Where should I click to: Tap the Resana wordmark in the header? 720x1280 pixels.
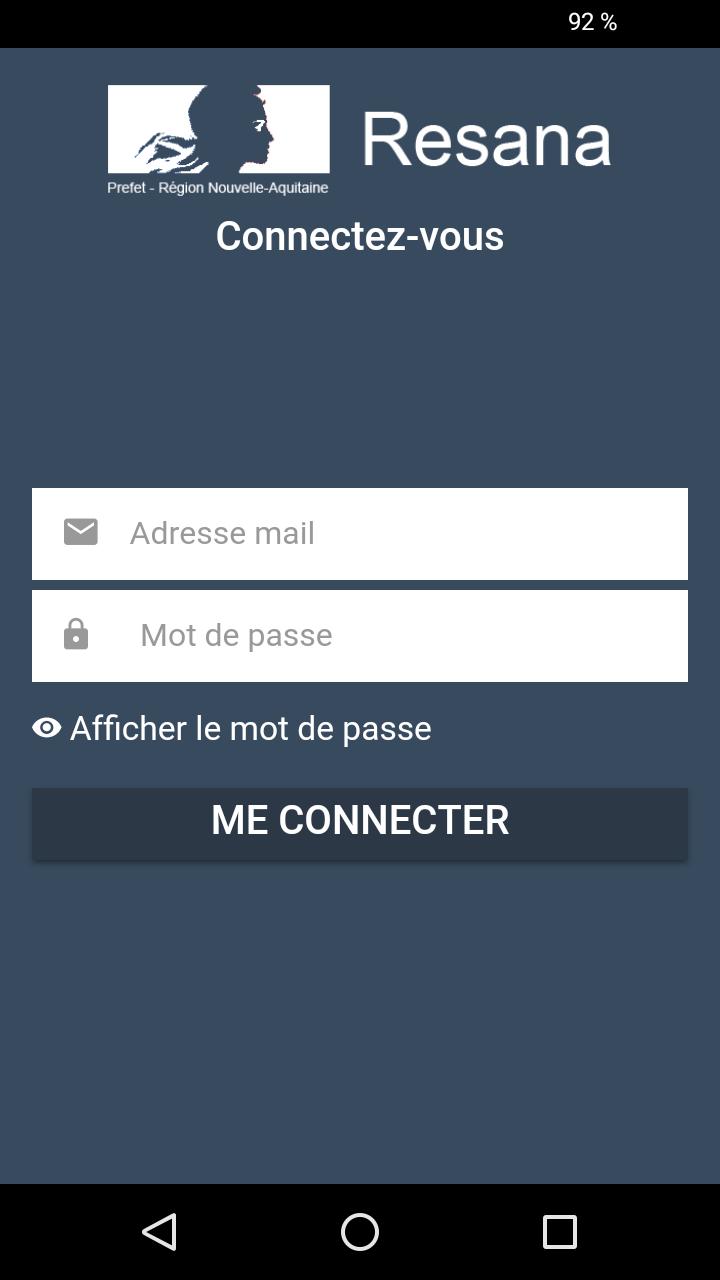click(487, 139)
